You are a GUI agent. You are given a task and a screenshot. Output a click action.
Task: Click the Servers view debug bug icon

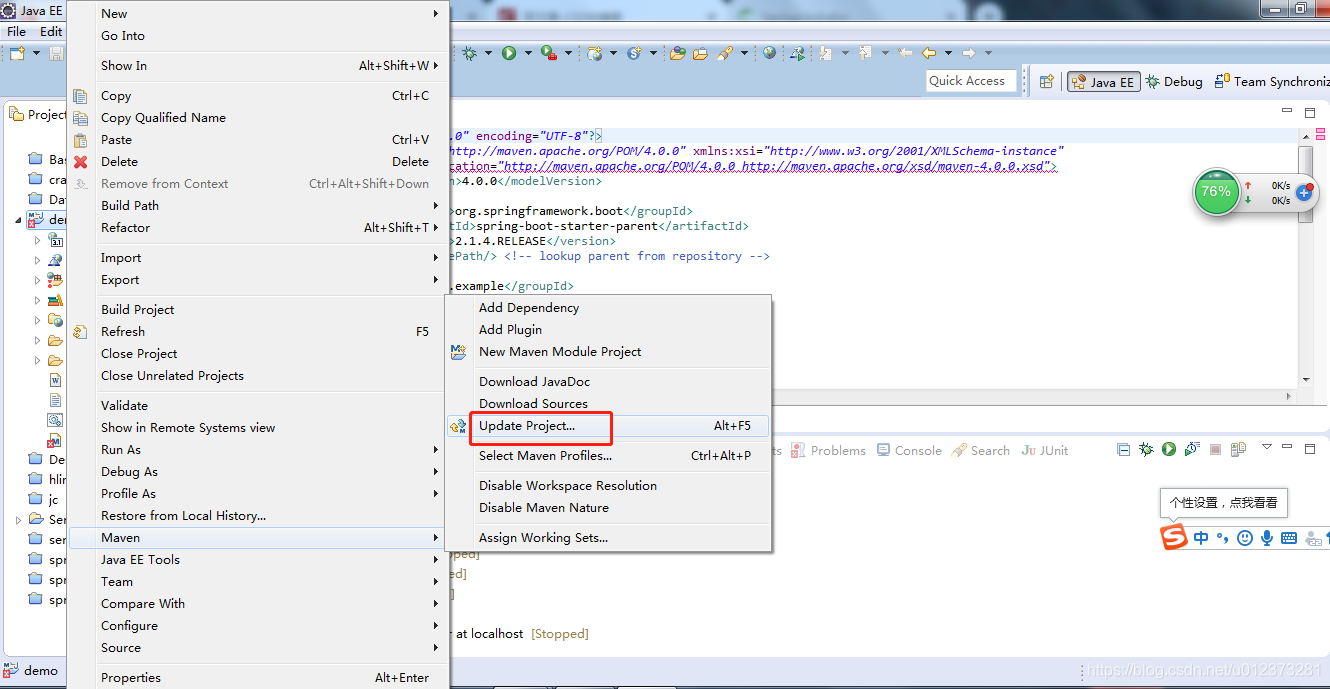[x=1146, y=450]
